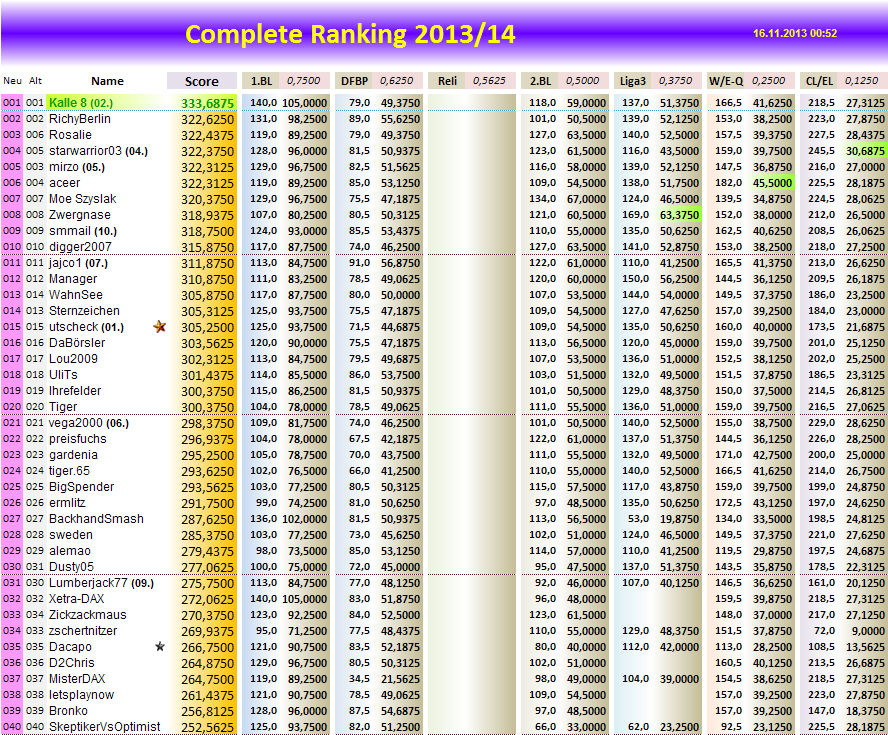This screenshot has width=888, height=735.
Task: Select the Name column header
Action: [x=107, y=81]
